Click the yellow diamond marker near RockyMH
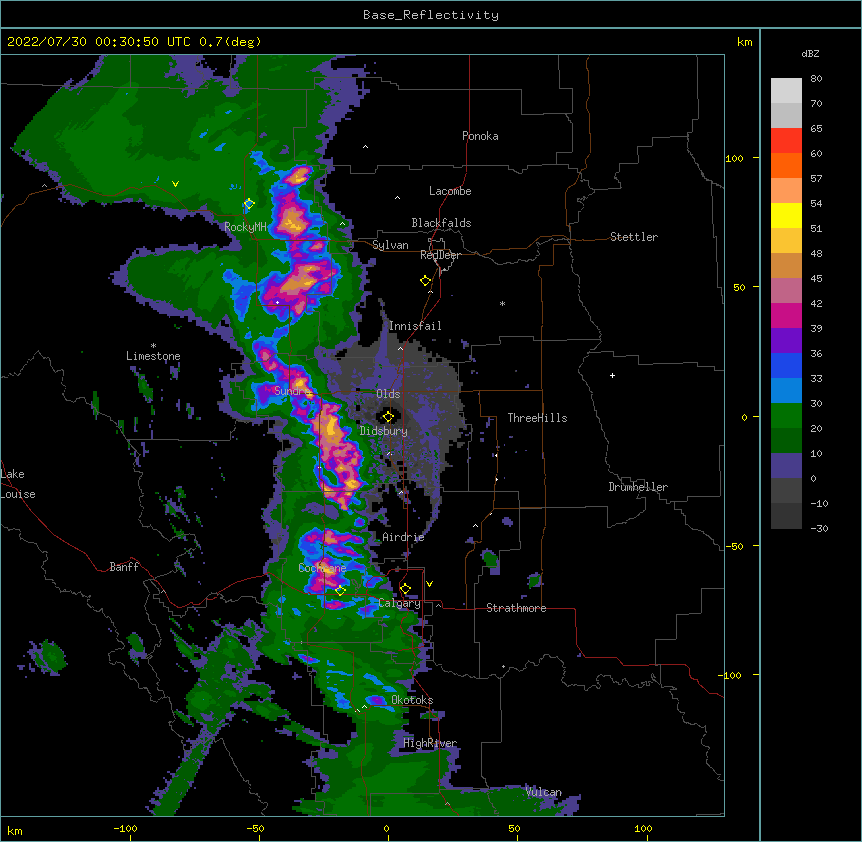 (249, 204)
